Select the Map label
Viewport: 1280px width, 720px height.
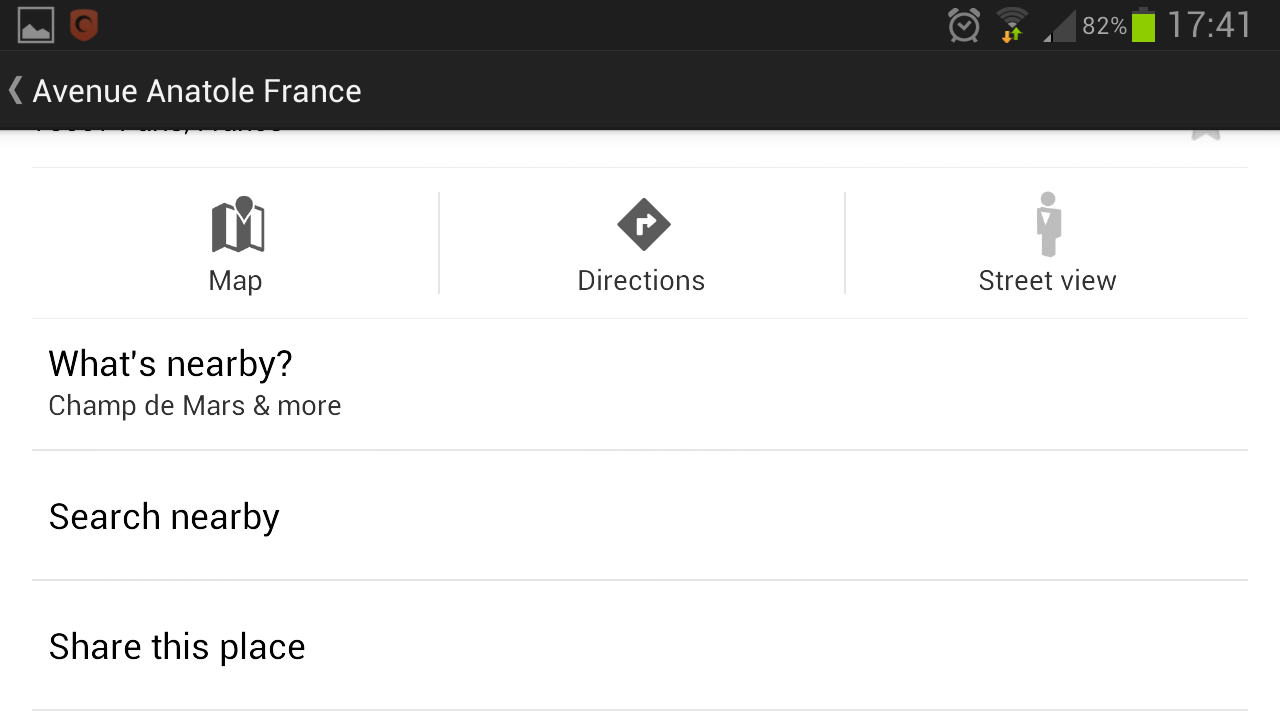coord(235,281)
